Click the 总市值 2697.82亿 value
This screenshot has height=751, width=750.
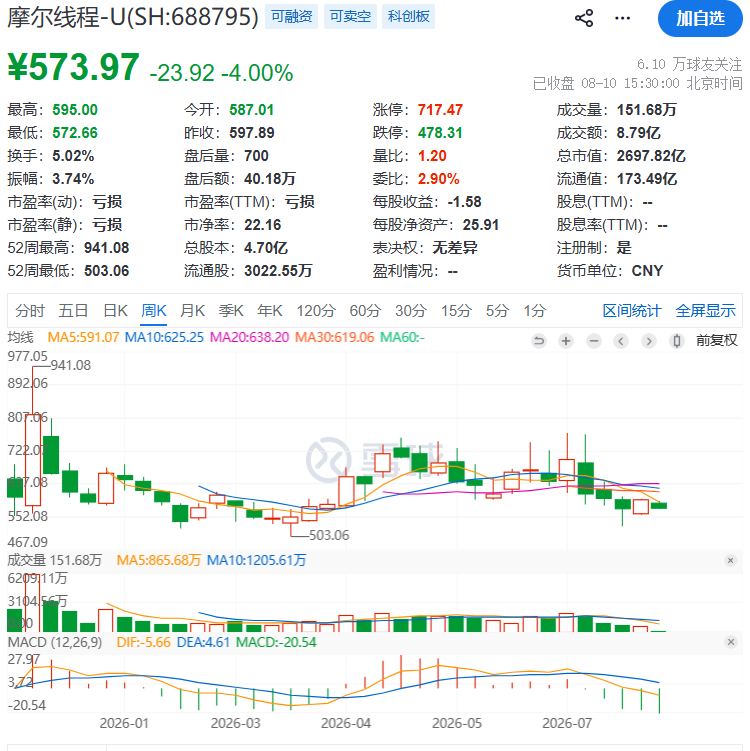pos(651,156)
